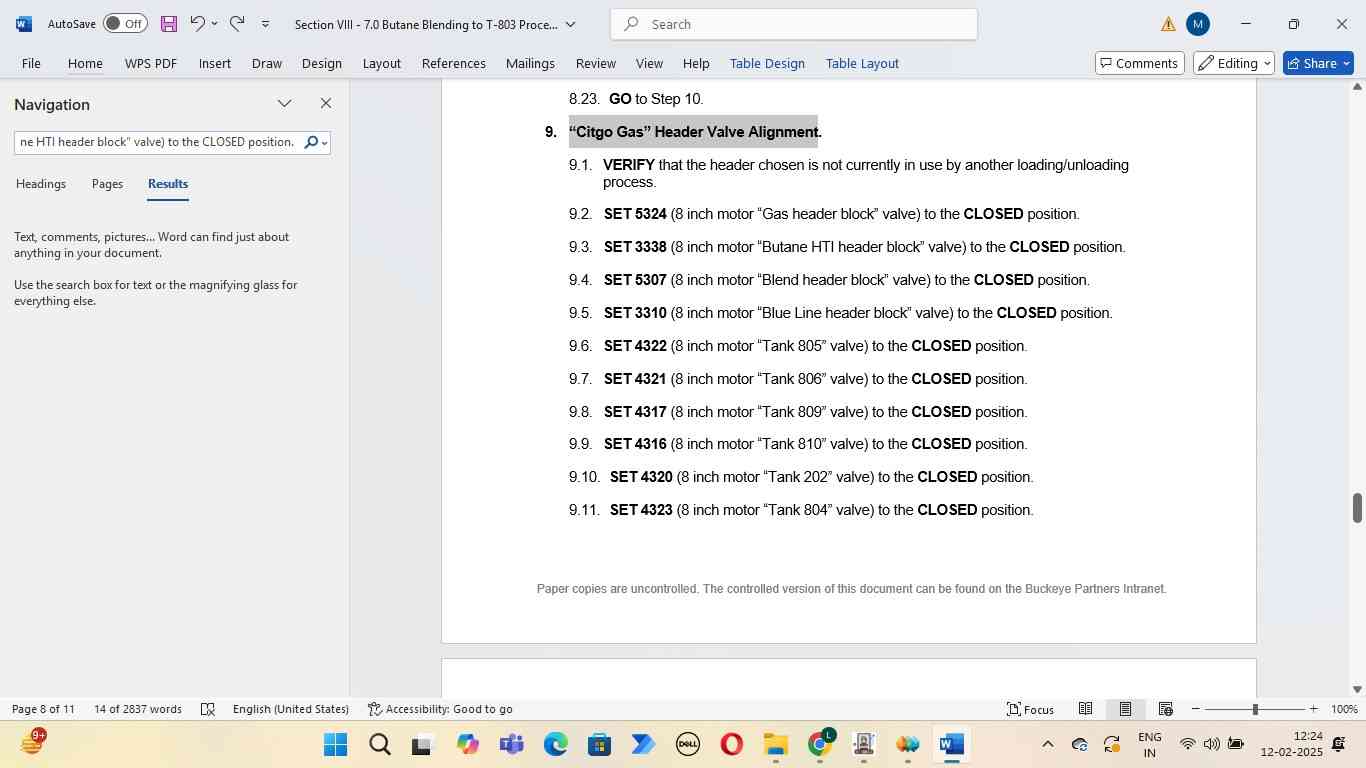The width and height of the screenshot is (1366, 768).
Task: Click the Undo arrow icon
Action: point(198,23)
